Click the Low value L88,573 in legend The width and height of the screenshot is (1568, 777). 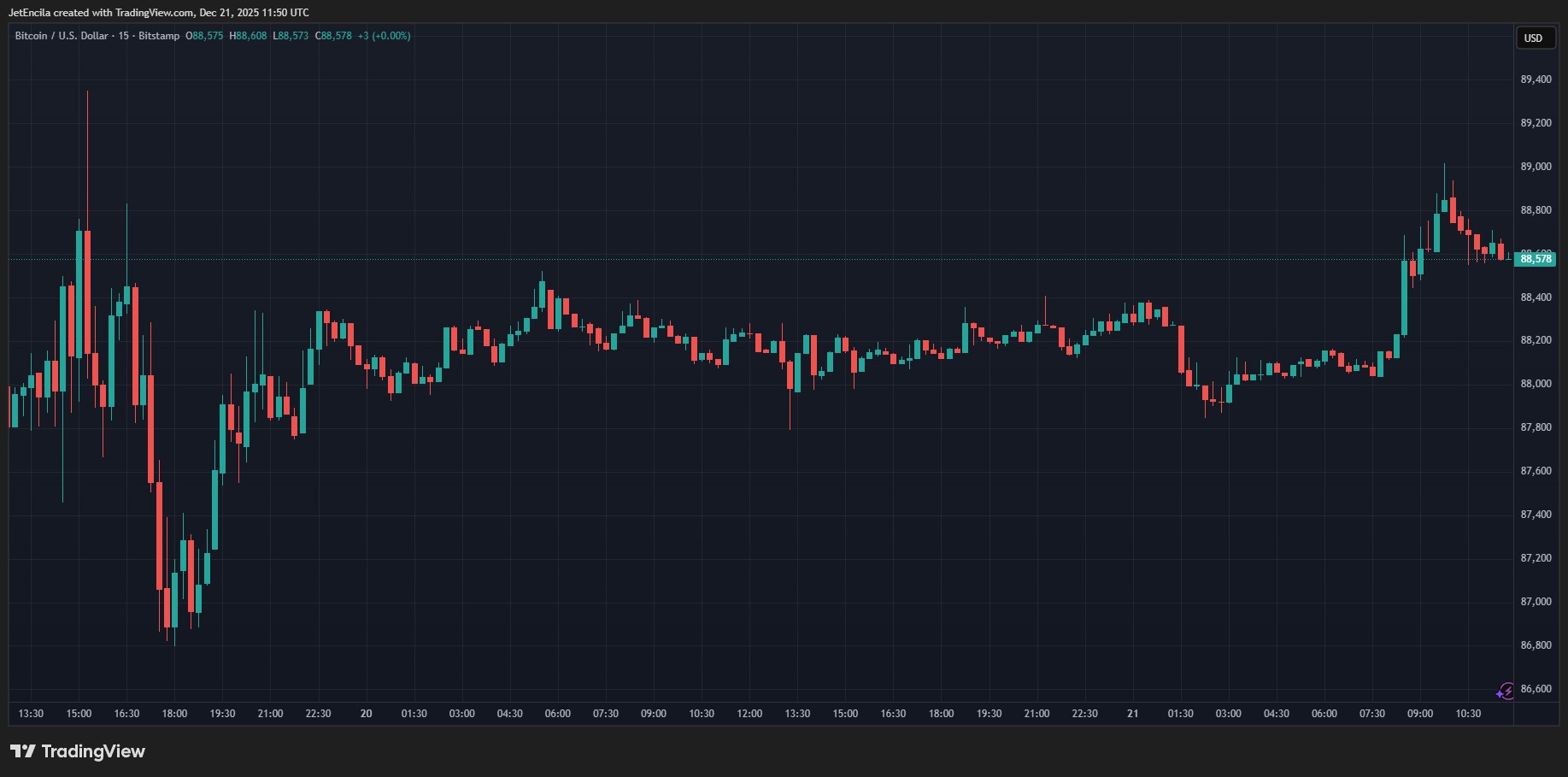click(291, 36)
